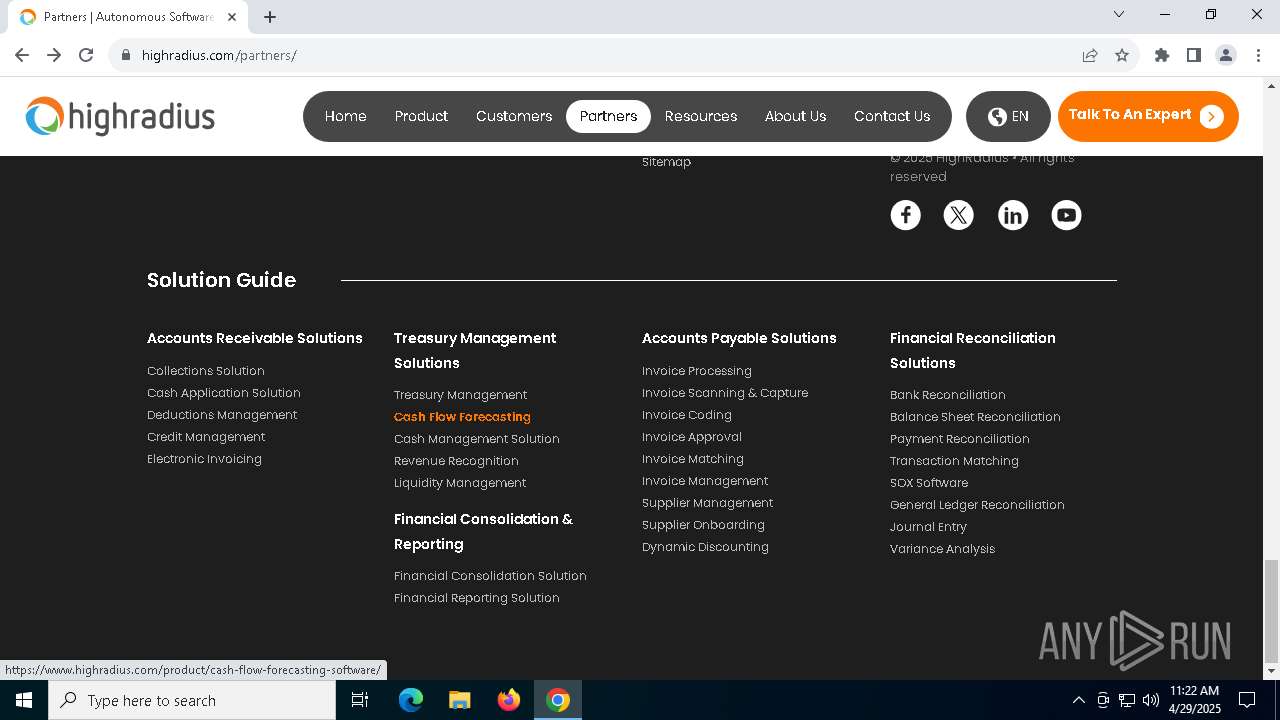Open Financial Reporting Solution link

(x=477, y=598)
